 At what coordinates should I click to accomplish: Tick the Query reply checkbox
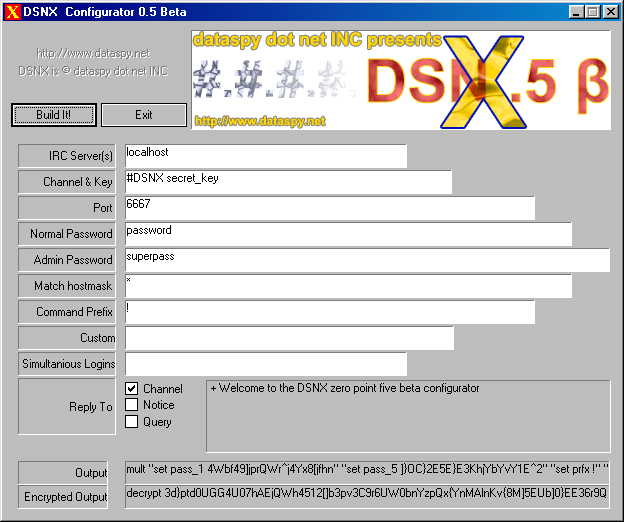132,422
